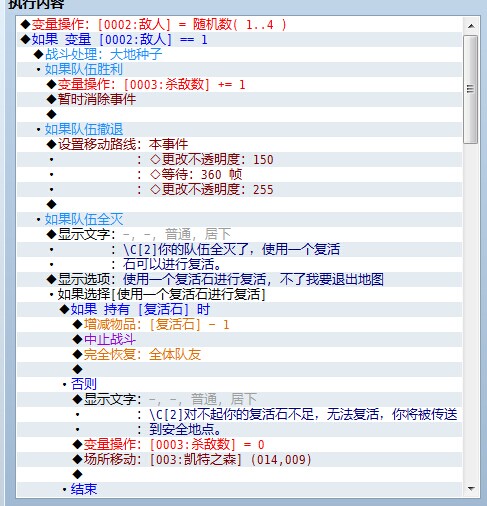Click the 更改不透明度：150 route line
The image size is (487, 506).
tap(239, 160)
